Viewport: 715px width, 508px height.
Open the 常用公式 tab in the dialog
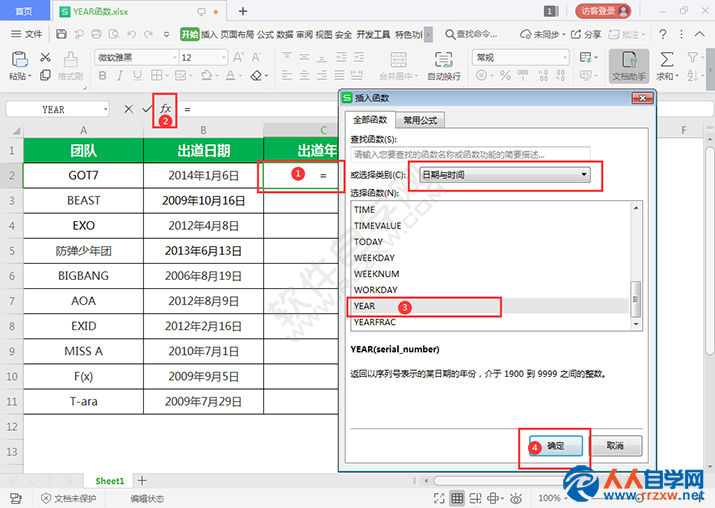click(420, 120)
